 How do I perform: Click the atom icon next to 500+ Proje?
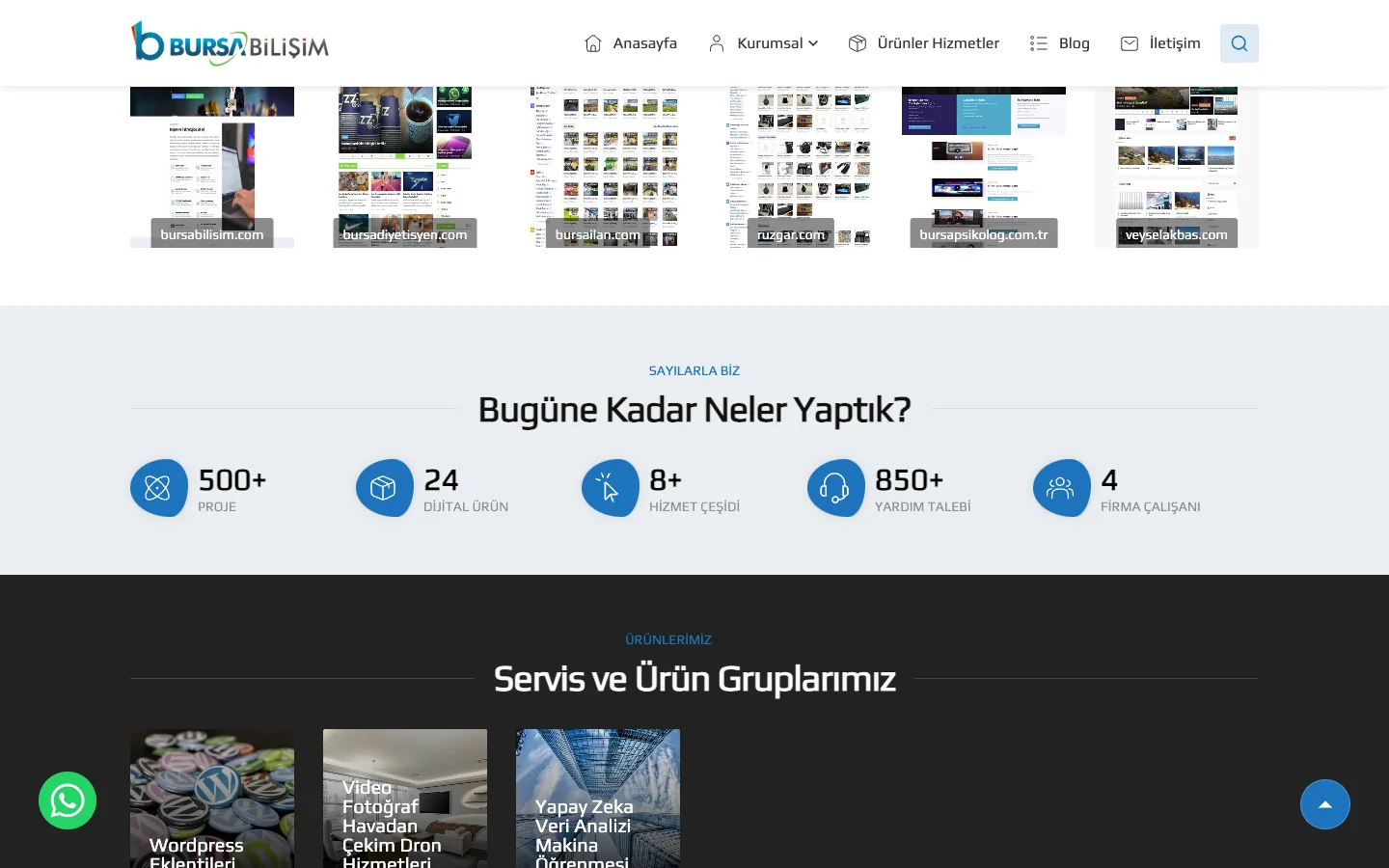click(x=159, y=488)
